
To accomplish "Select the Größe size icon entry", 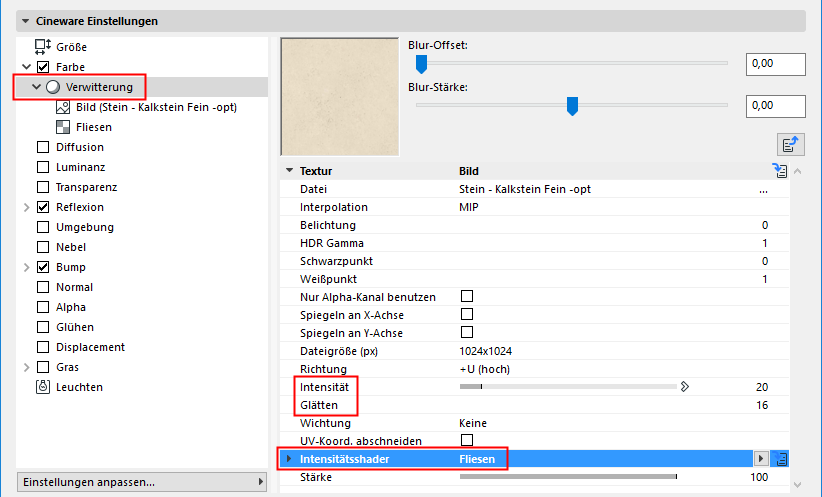I will tap(43, 47).
